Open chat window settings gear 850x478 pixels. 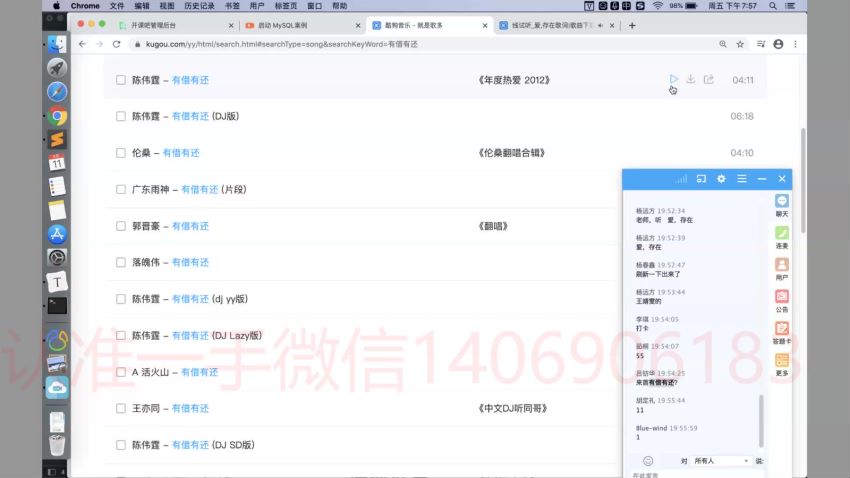[x=721, y=179]
